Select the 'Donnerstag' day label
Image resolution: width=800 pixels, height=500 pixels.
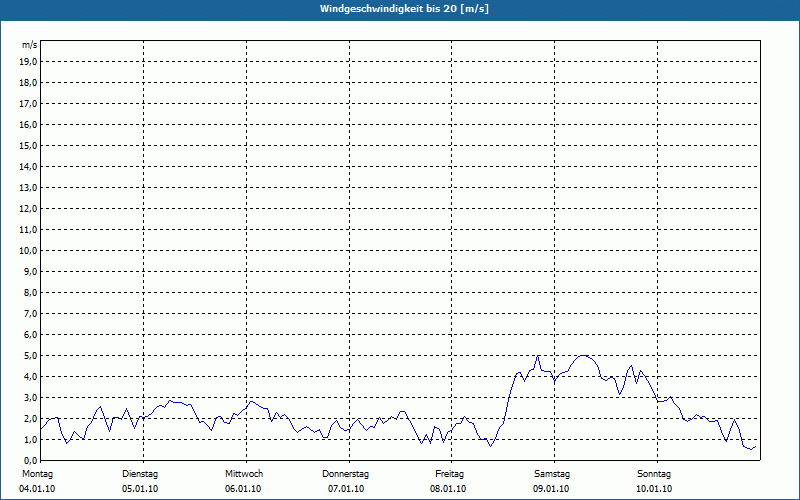click(345, 474)
